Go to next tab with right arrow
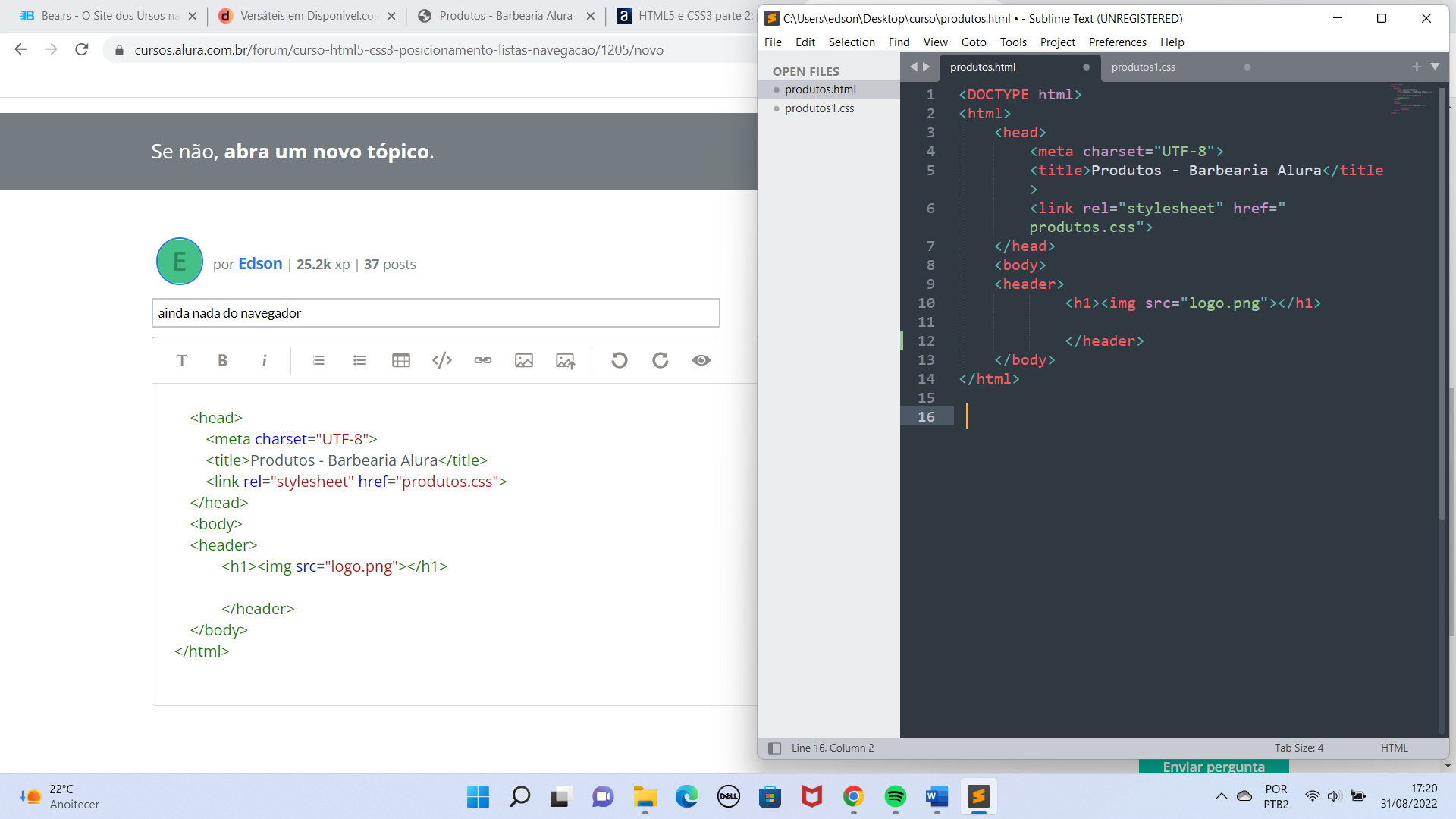1456x819 pixels. click(926, 67)
